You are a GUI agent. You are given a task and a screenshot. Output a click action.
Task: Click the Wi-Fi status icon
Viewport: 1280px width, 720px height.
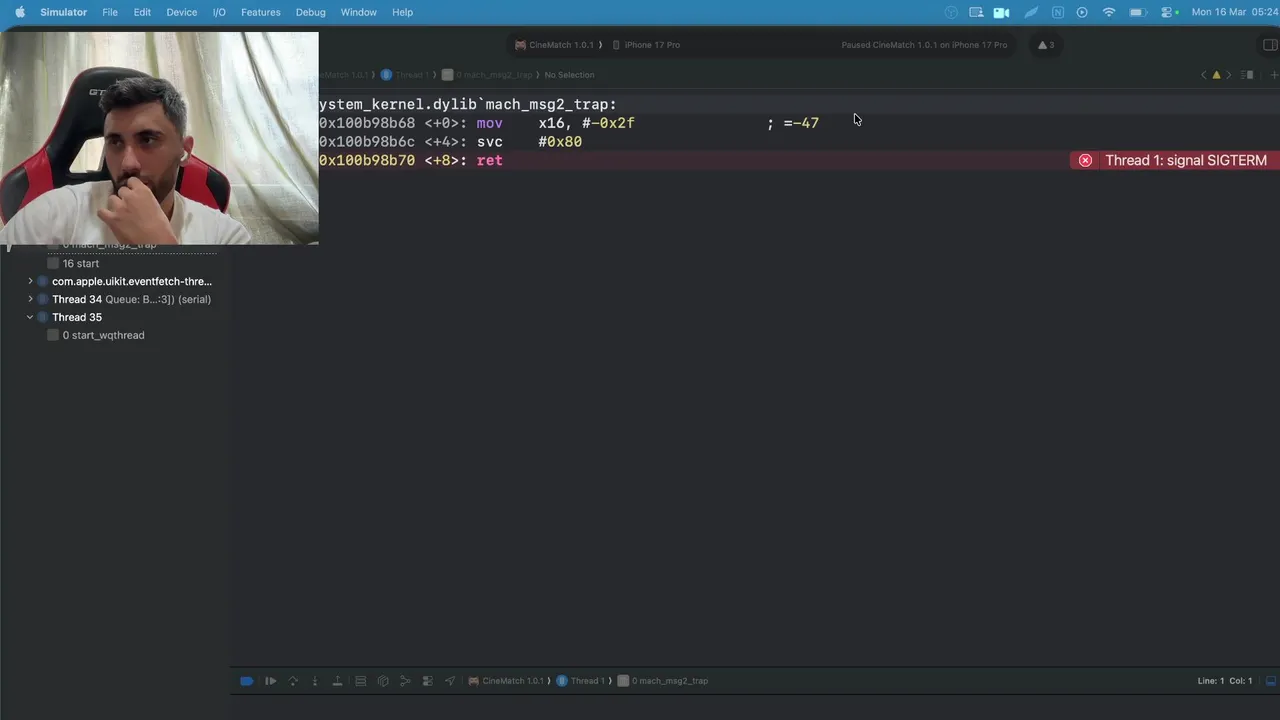(x=1109, y=12)
